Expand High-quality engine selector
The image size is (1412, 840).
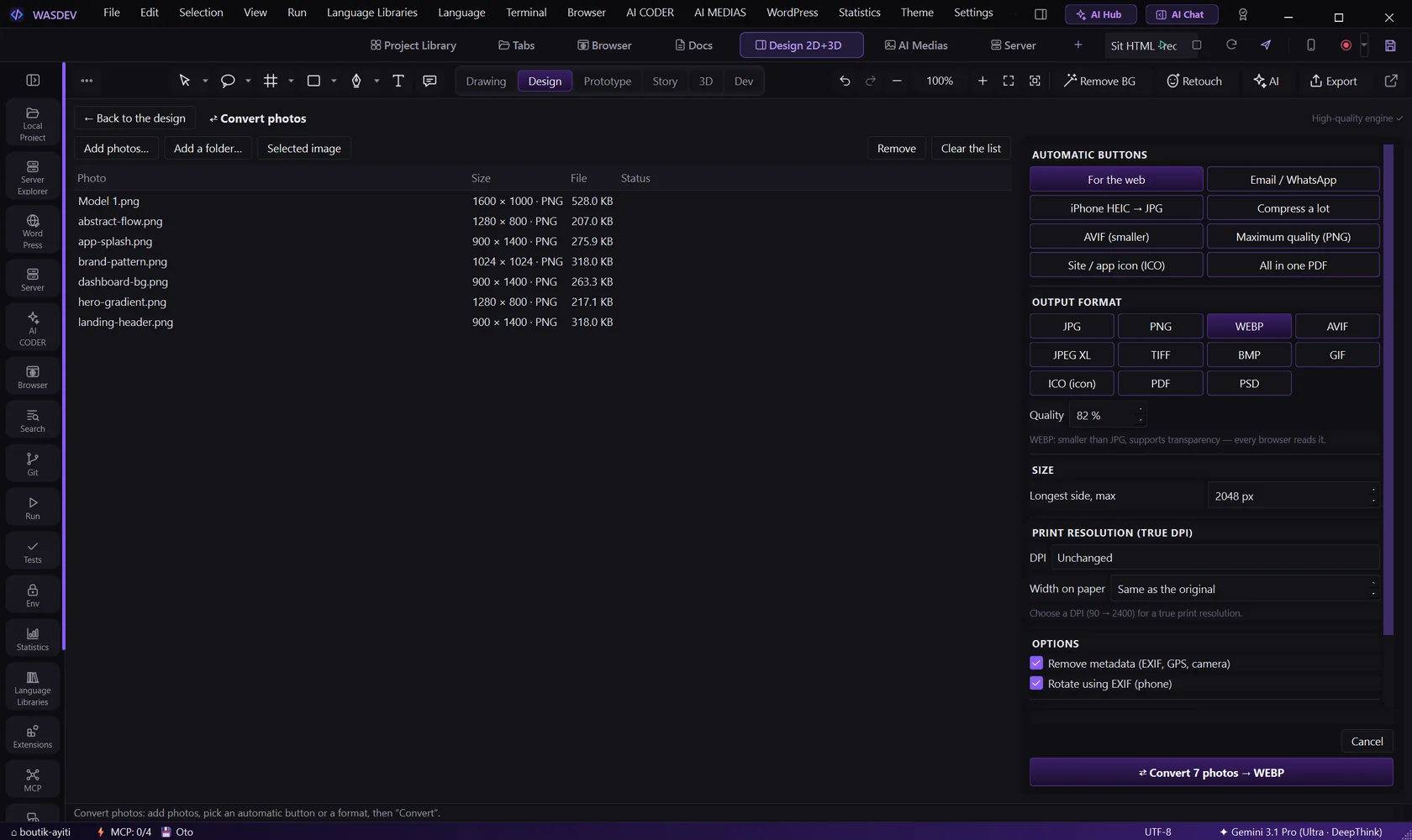[x=1357, y=118]
